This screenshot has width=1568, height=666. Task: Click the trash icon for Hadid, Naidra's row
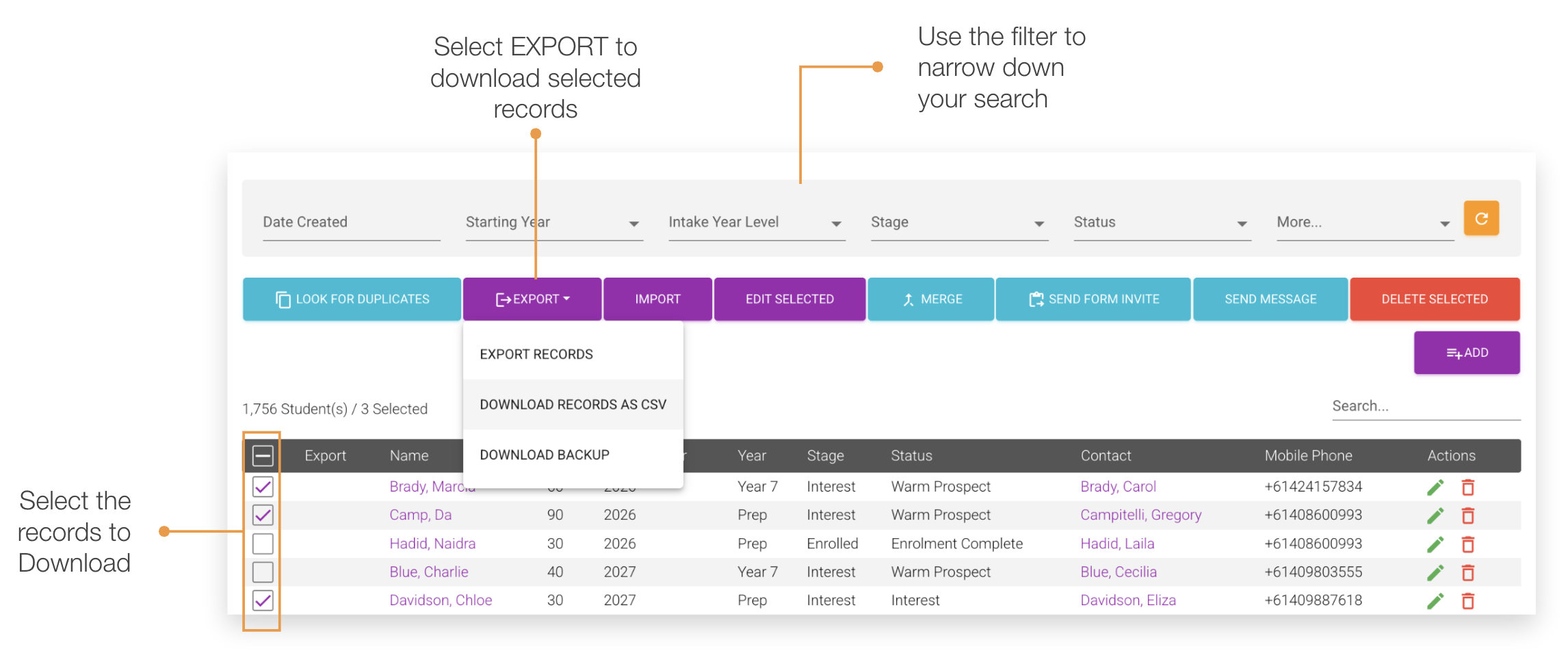tap(1468, 544)
